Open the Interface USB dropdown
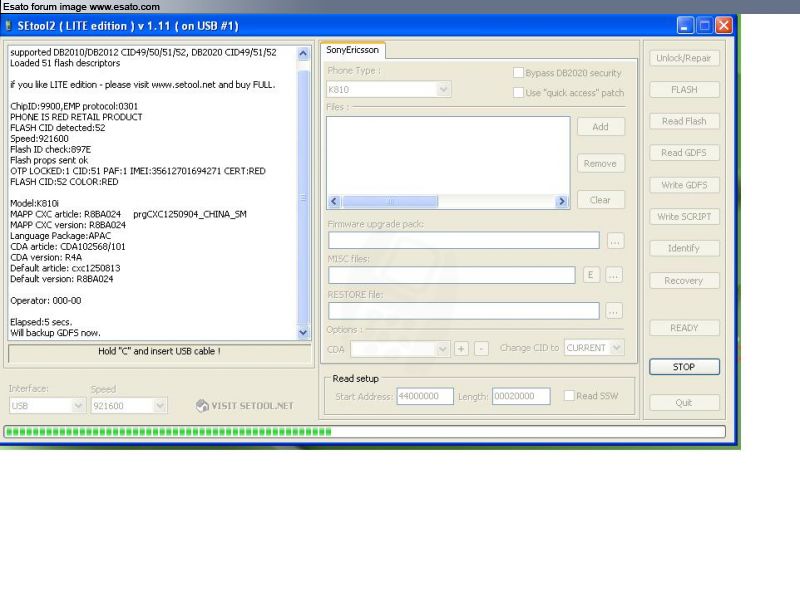This screenshot has height=606, width=800. (78, 406)
